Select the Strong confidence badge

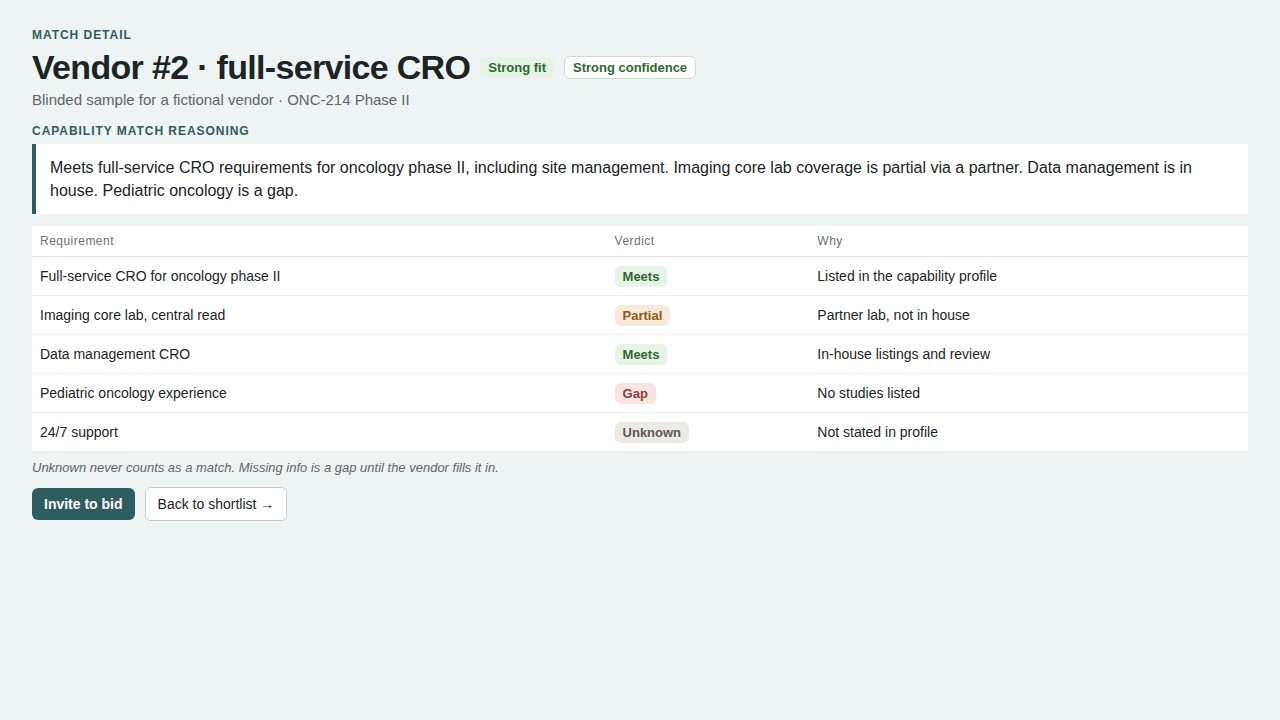point(630,68)
